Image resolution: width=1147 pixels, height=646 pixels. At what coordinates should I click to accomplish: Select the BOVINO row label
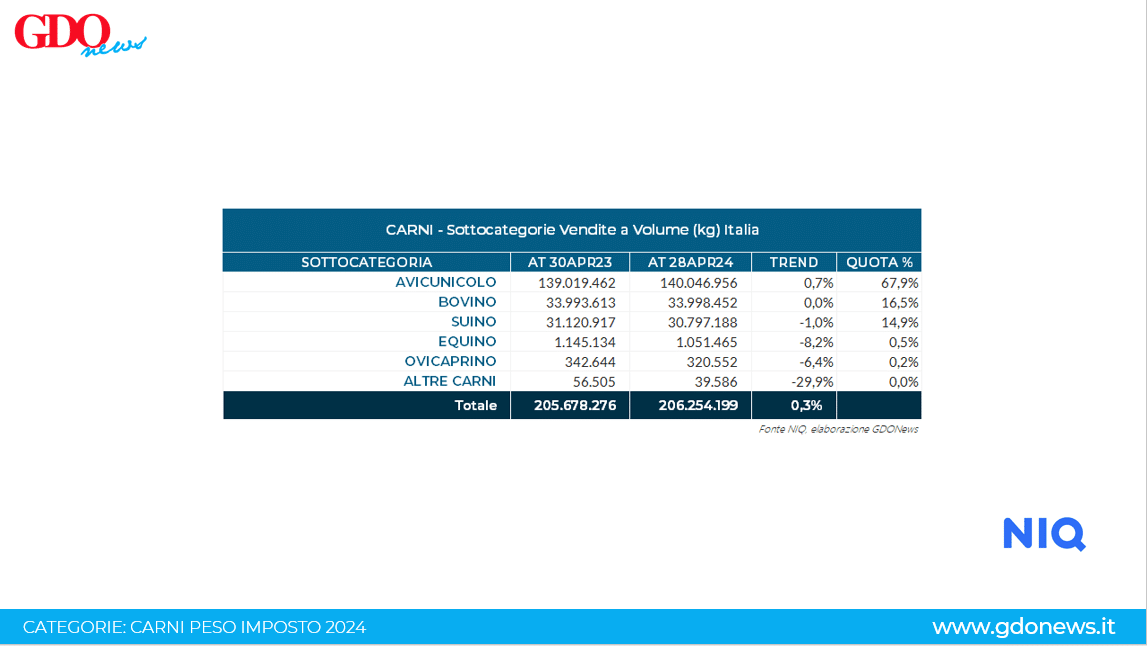click(x=467, y=302)
